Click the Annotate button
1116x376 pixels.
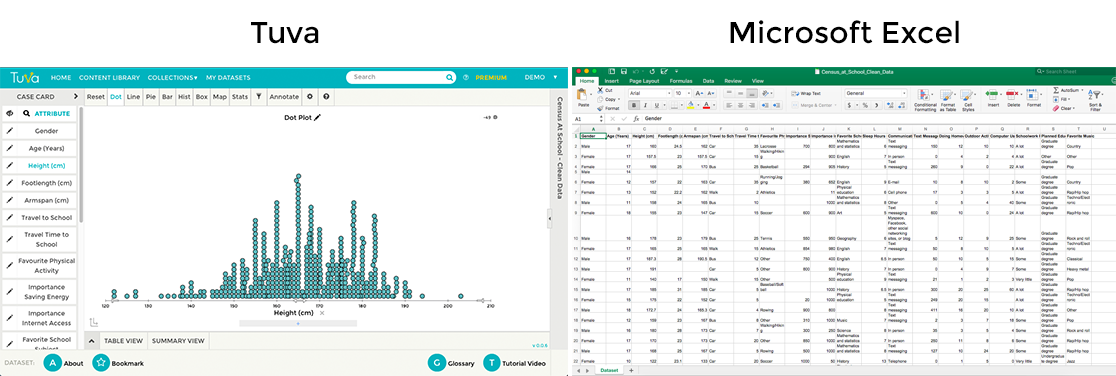tap(285, 96)
